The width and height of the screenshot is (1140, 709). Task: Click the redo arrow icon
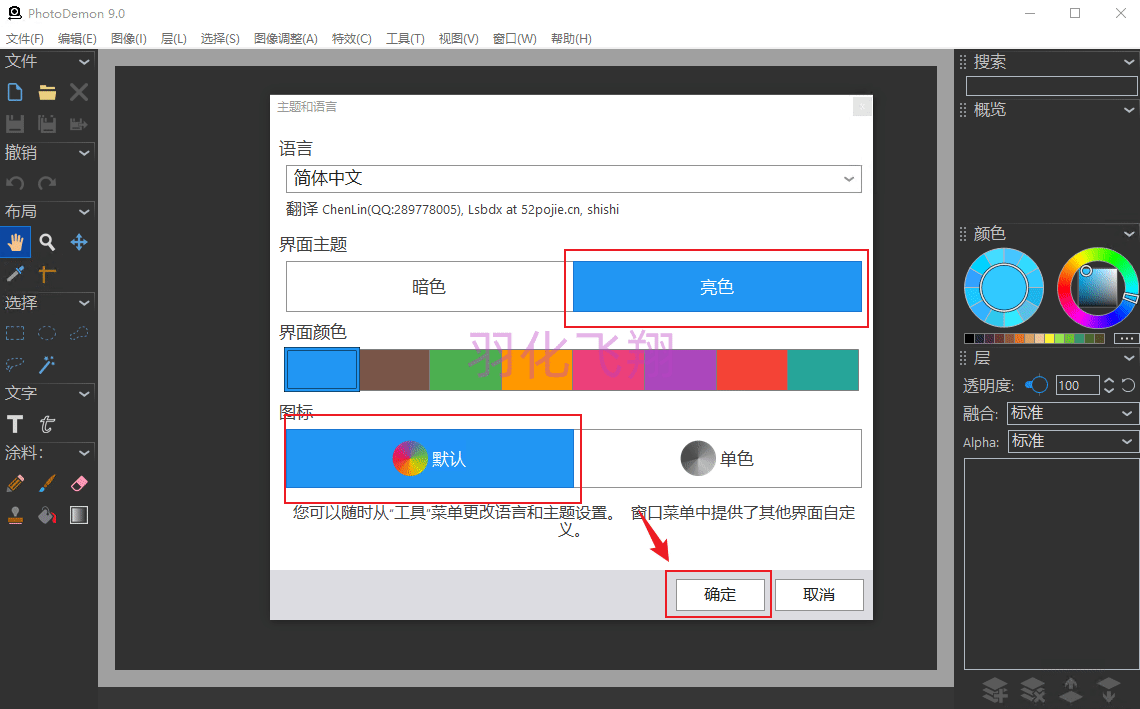pyautogui.click(x=47, y=183)
